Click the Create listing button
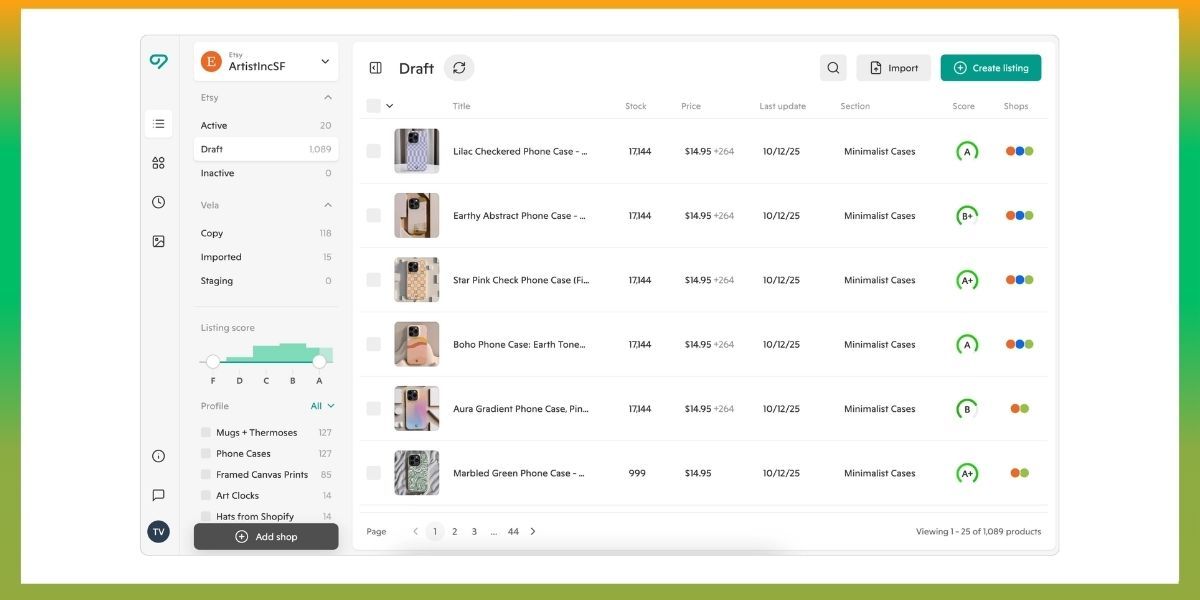1200x600 pixels. coord(991,68)
